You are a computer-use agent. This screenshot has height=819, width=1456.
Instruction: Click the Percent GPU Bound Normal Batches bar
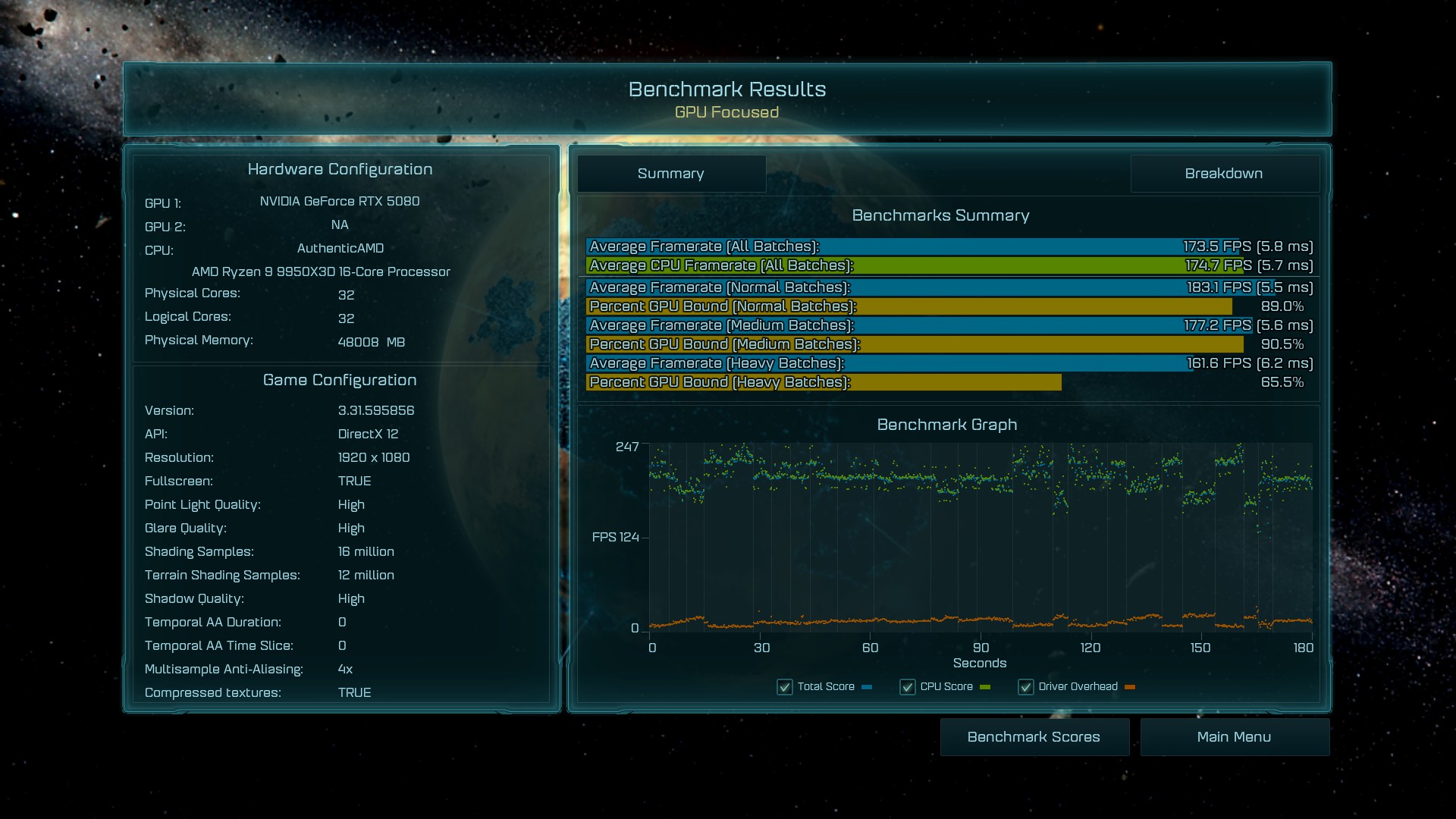pos(908,306)
